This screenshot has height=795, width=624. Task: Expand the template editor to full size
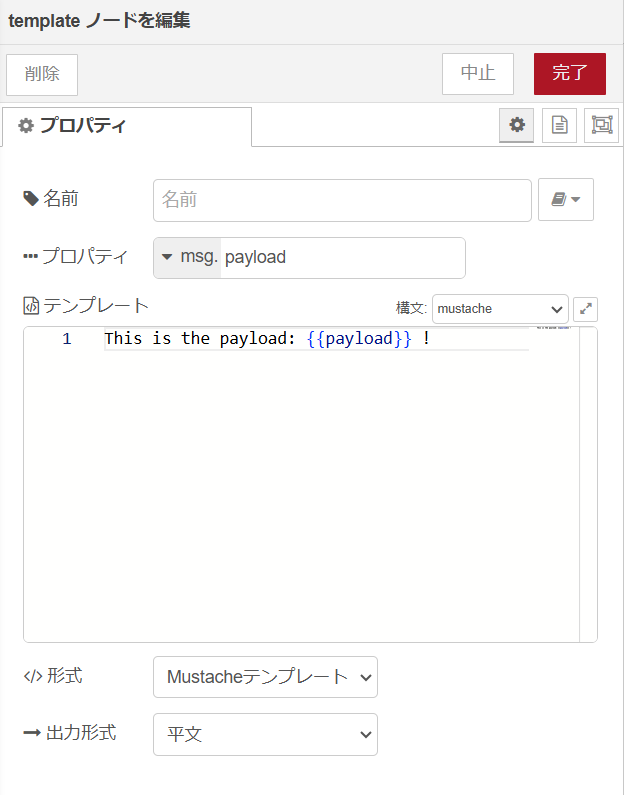click(x=585, y=309)
